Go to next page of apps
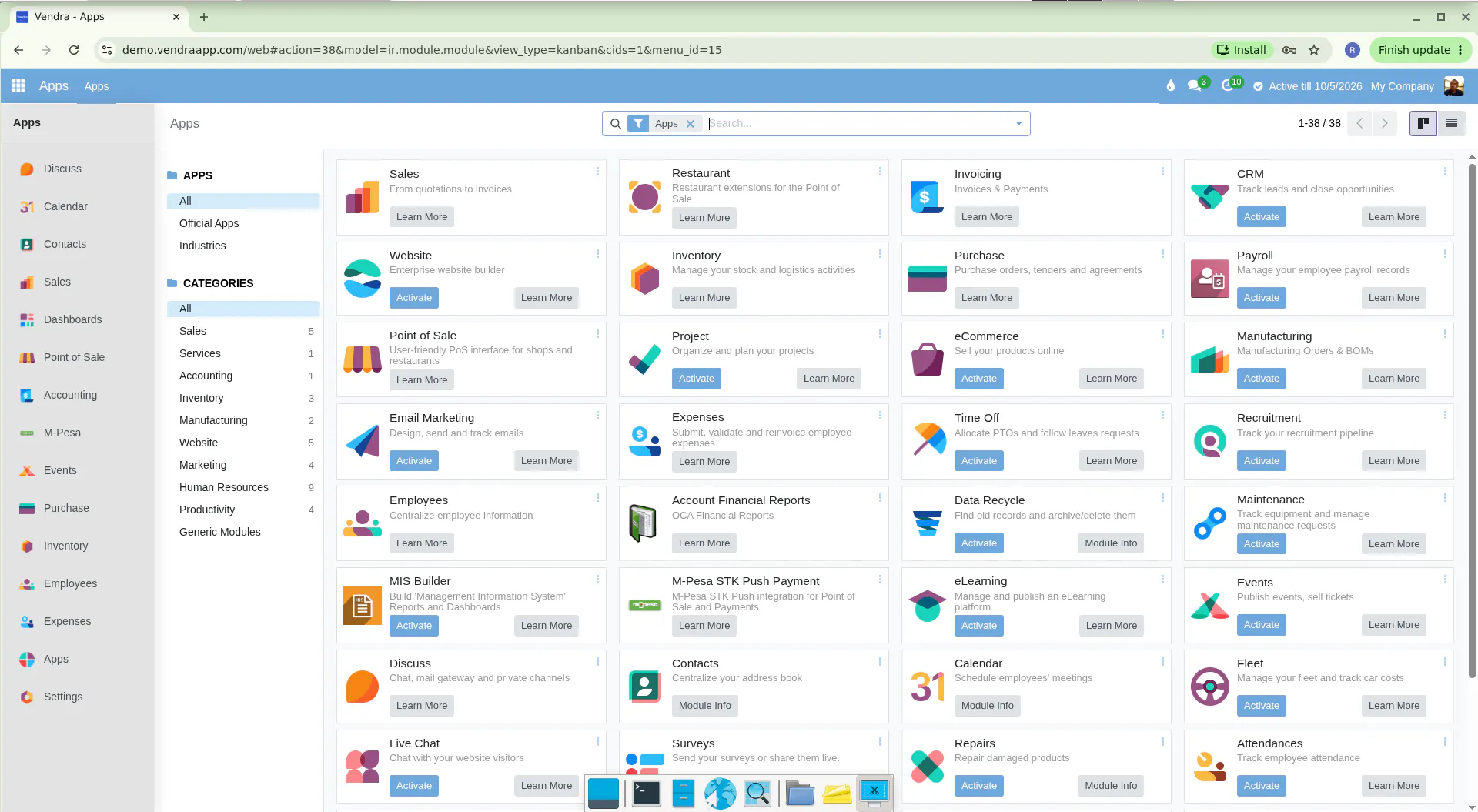Screen dimensions: 1478x812 (x=1385, y=123)
